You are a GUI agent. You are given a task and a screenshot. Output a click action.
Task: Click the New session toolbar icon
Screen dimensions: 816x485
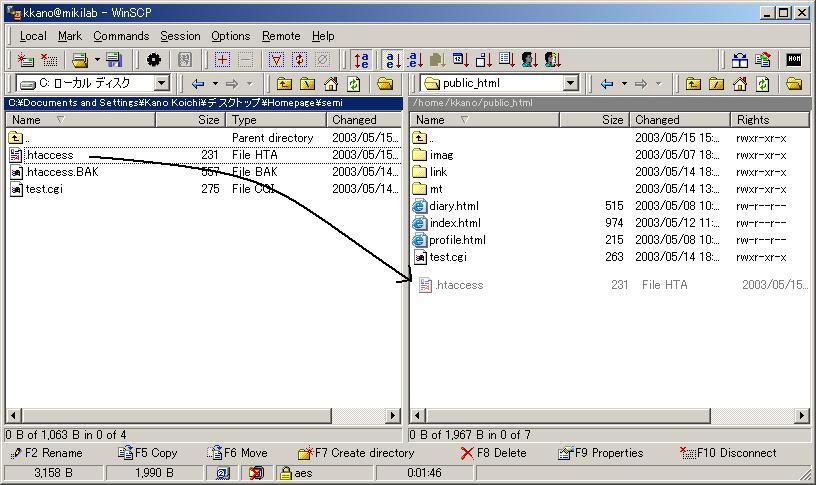(x=24, y=60)
